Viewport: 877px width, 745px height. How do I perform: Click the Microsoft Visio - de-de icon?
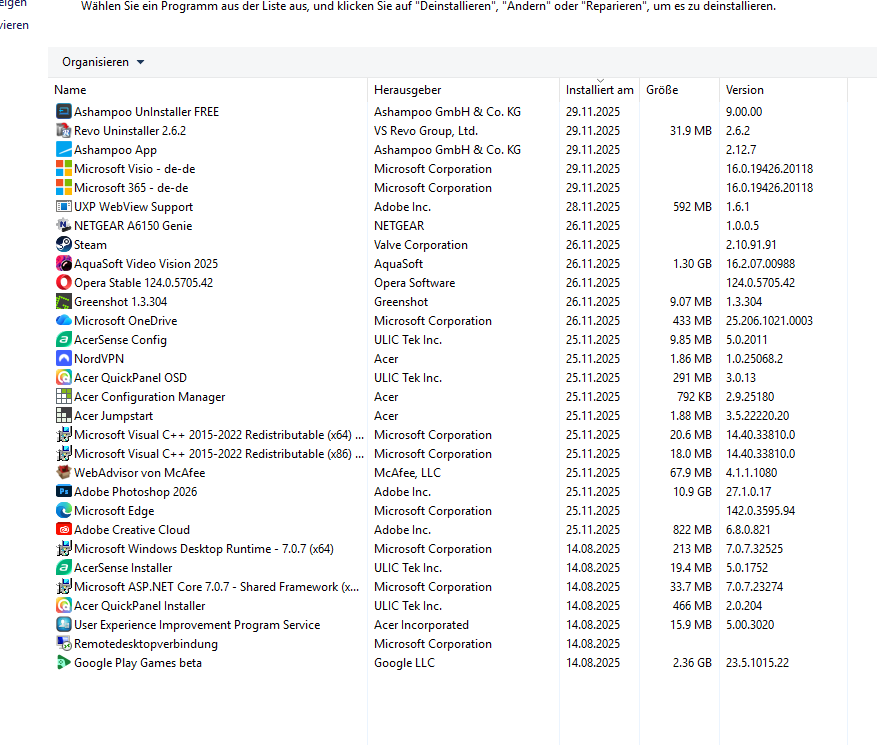coord(64,168)
